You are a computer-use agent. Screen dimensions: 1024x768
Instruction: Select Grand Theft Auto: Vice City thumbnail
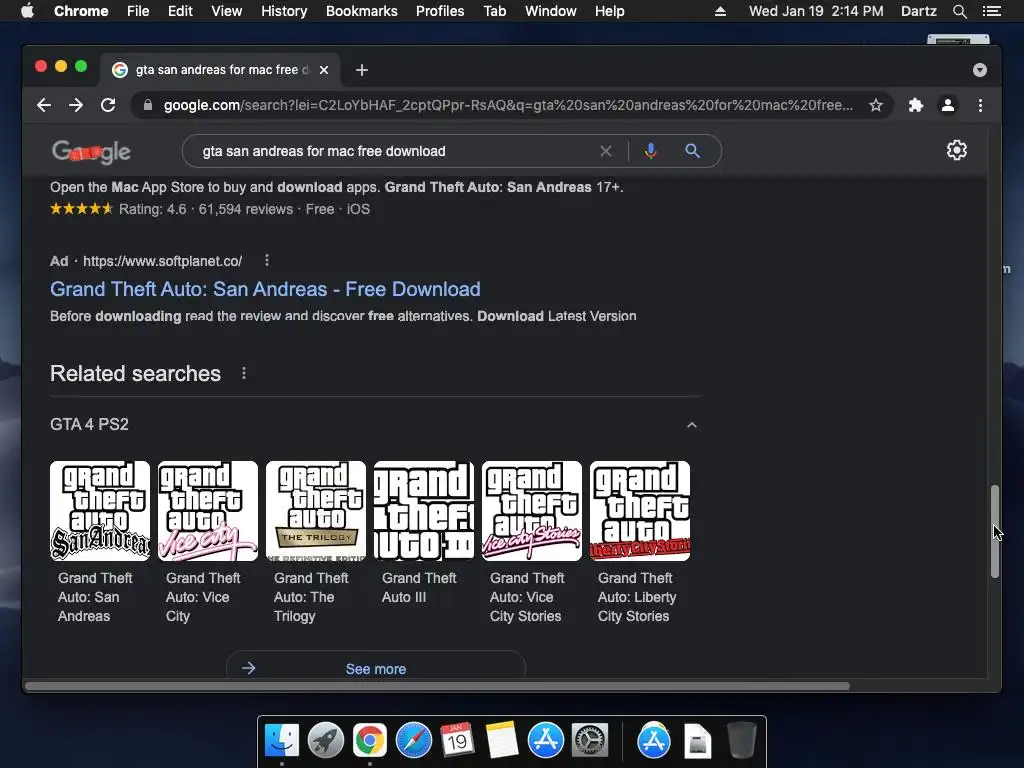208,511
